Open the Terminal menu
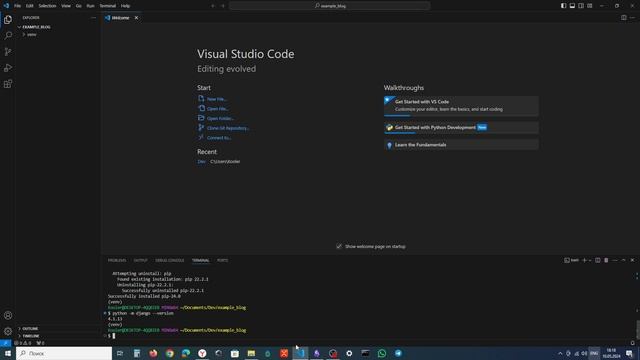640x360 pixels. pos(108,6)
